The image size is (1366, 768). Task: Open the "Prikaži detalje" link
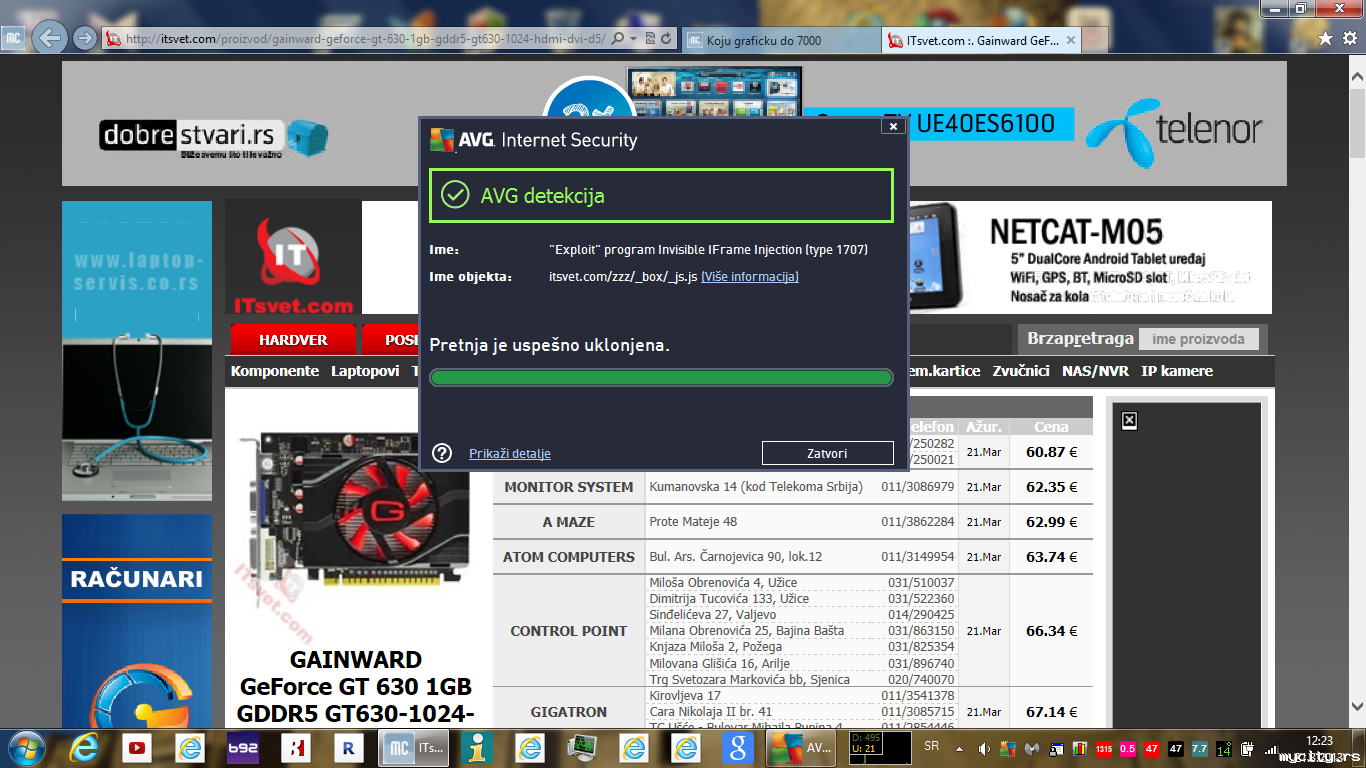(x=510, y=454)
